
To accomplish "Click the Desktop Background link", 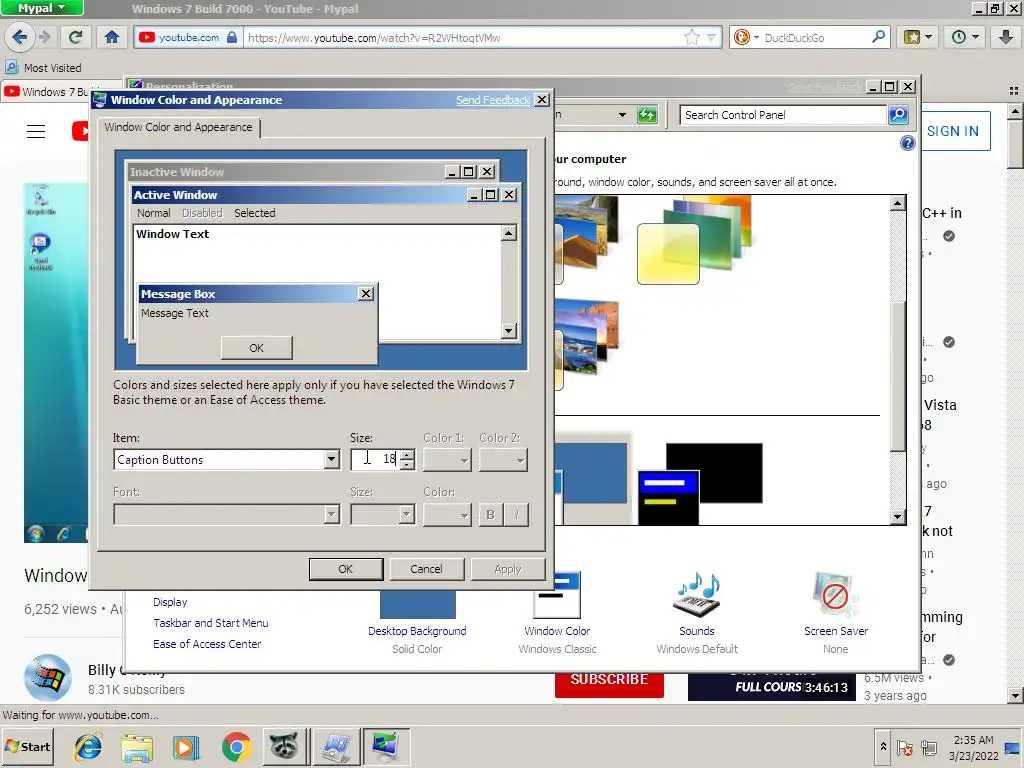I will point(417,631).
